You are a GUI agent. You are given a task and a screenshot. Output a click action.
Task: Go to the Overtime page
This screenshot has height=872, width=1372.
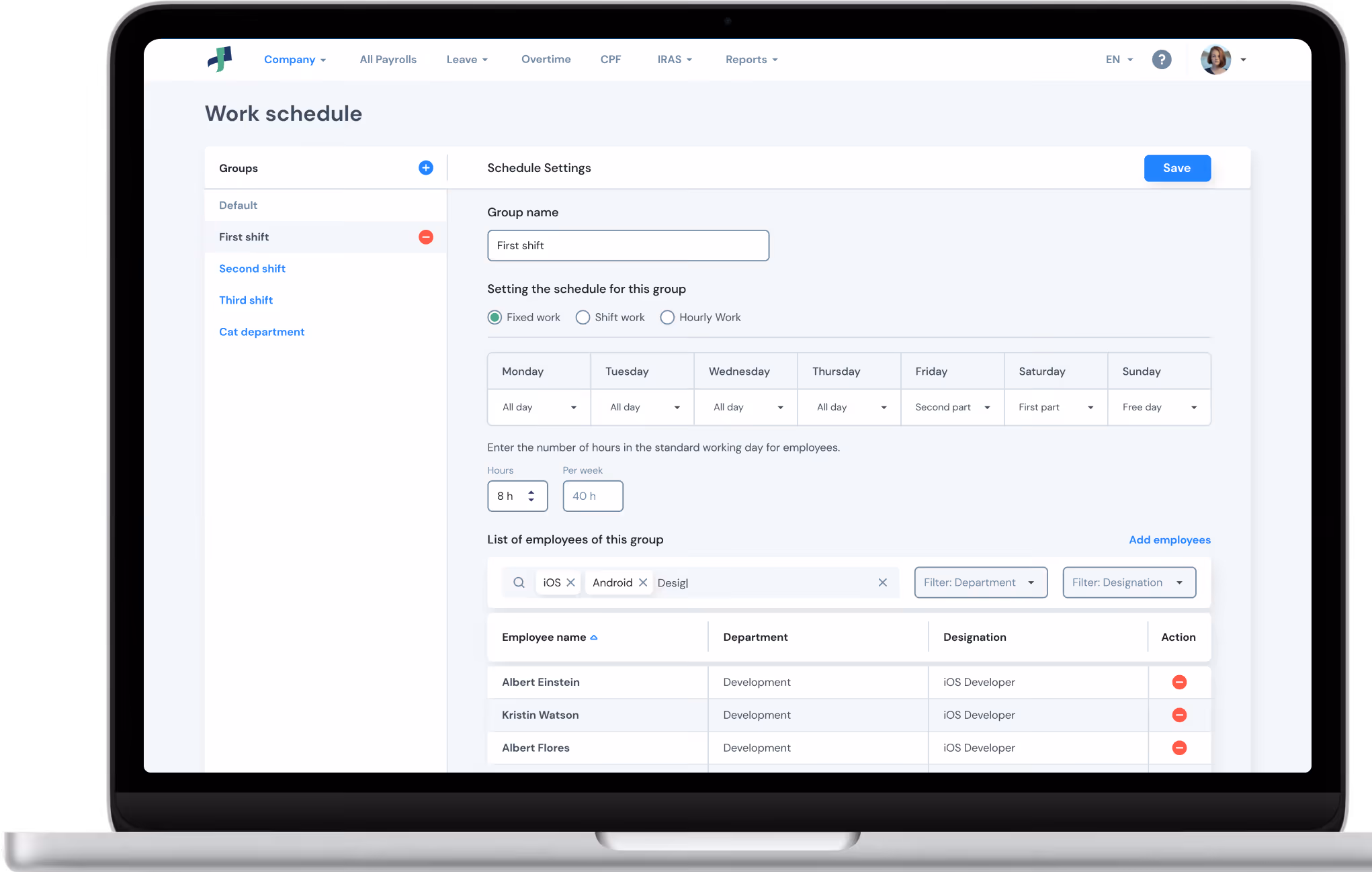tap(546, 60)
